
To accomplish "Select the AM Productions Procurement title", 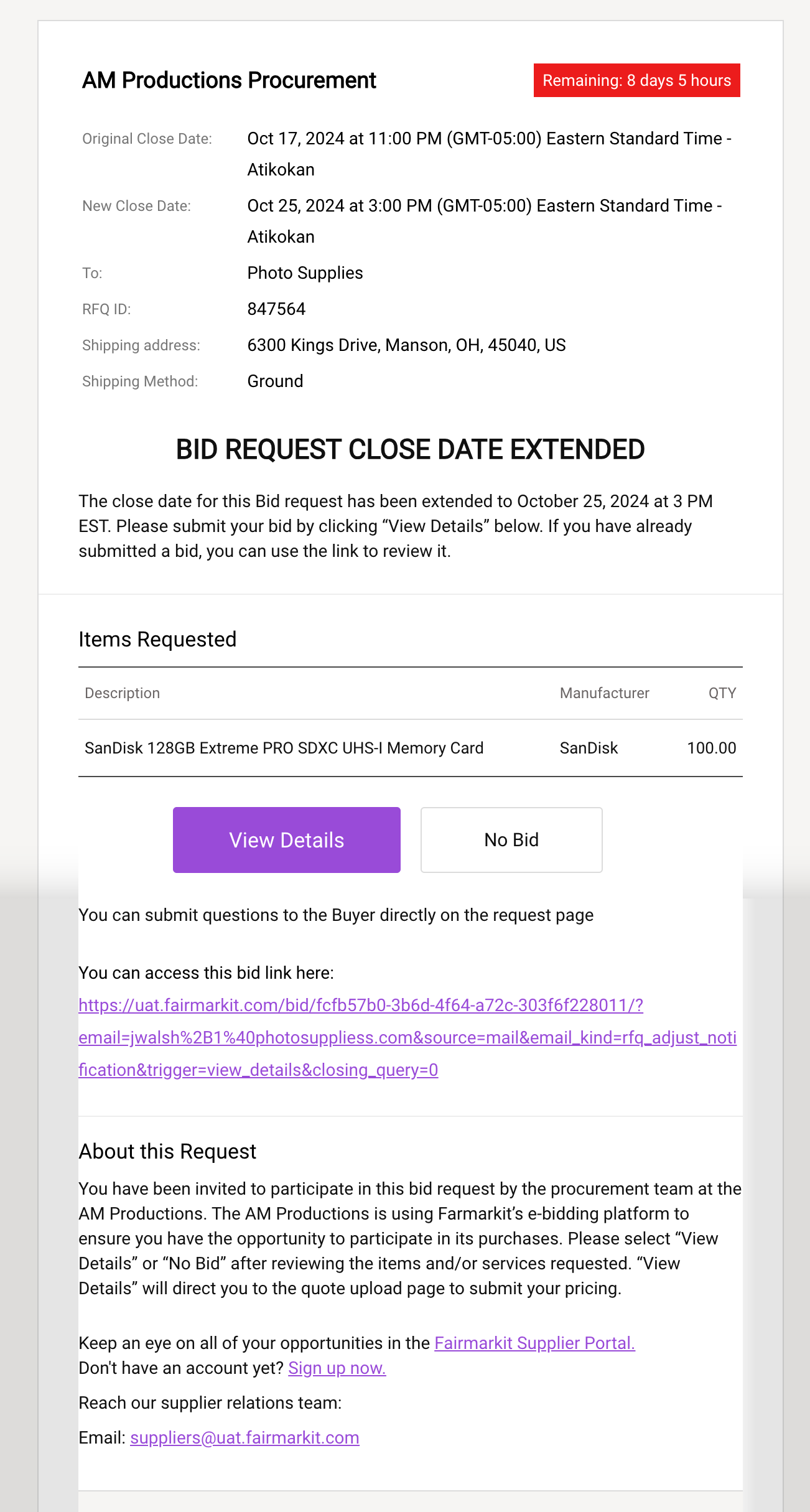I will pyautogui.click(x=229, y=80).
